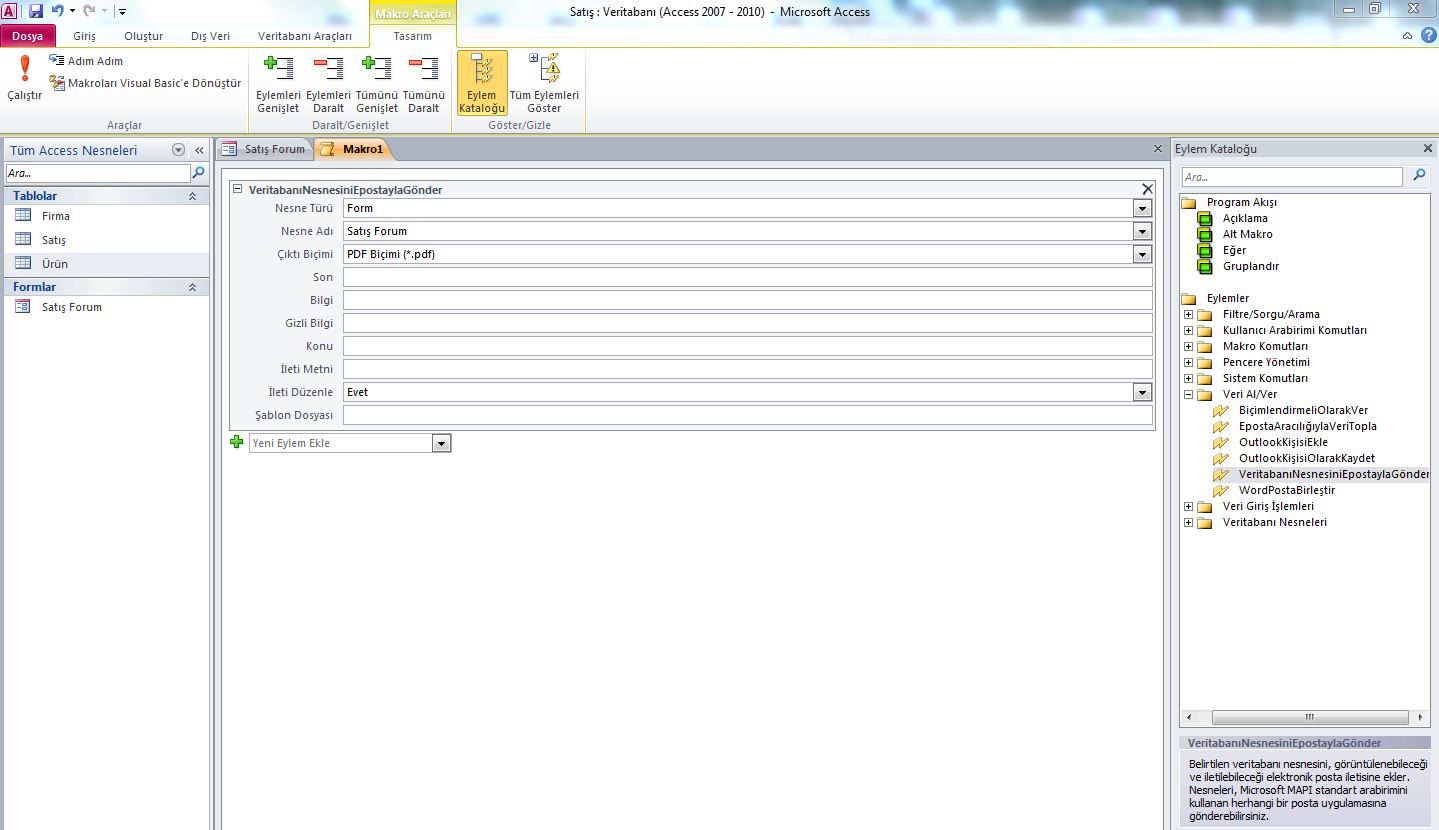Collapse the macro action with minus box
The image size is (1439, 830).
coord(237,189)
